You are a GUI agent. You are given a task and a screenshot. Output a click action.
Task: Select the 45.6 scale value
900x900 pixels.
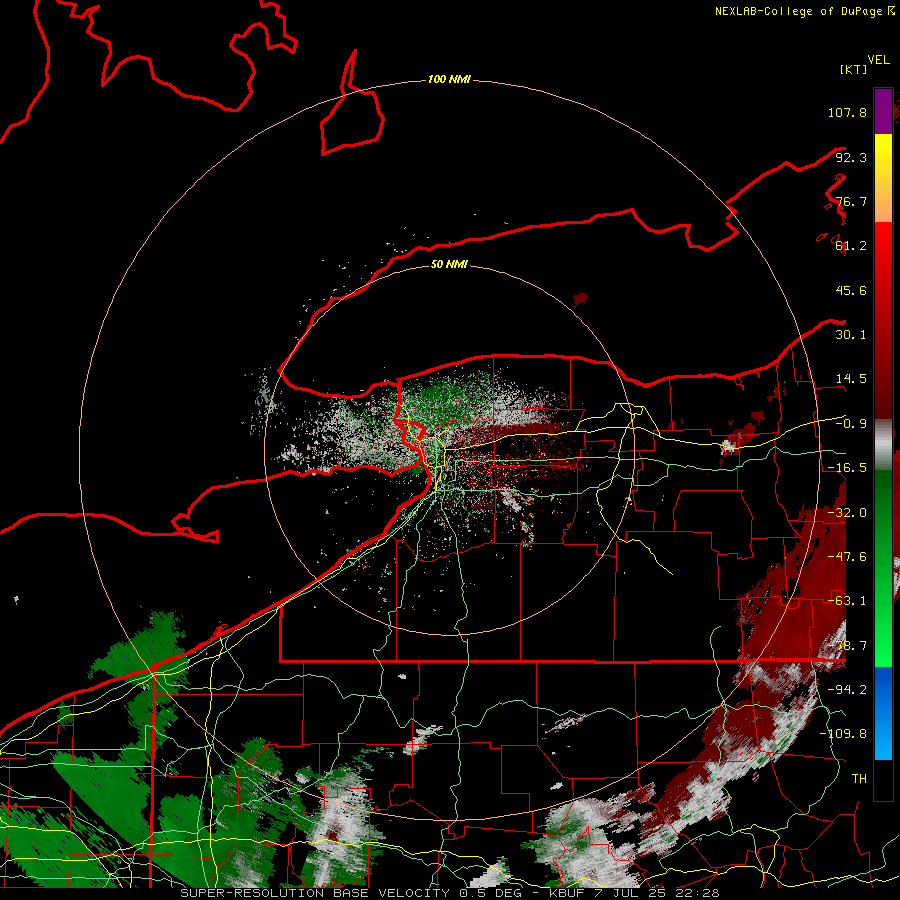click(851, 290)
